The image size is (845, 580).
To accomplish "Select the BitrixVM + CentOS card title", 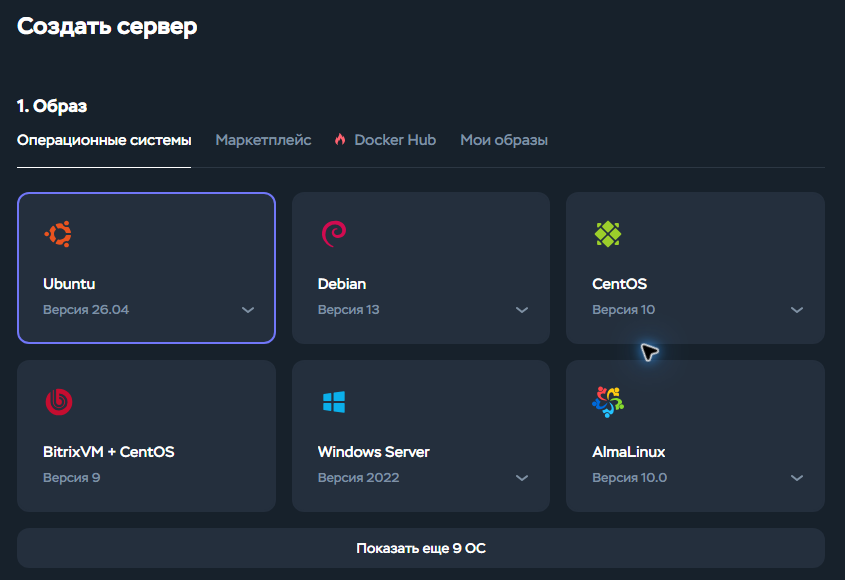I will click(x=109, y=452).
